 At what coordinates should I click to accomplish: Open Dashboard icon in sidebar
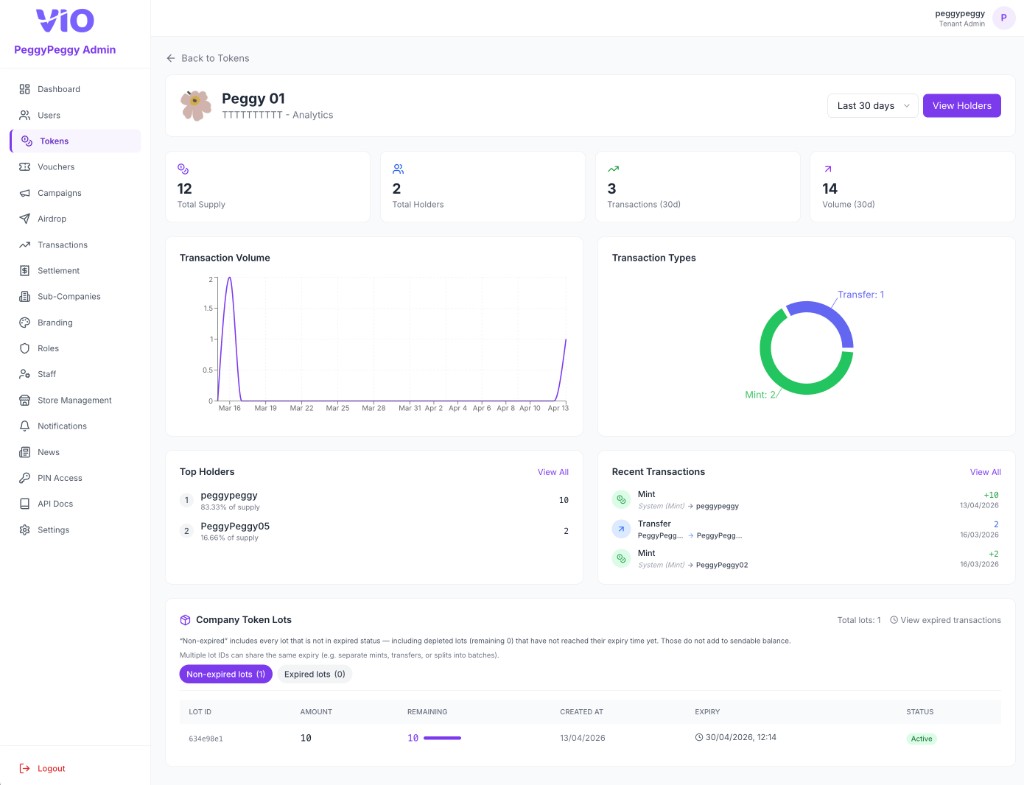click(x=25, y=89)
